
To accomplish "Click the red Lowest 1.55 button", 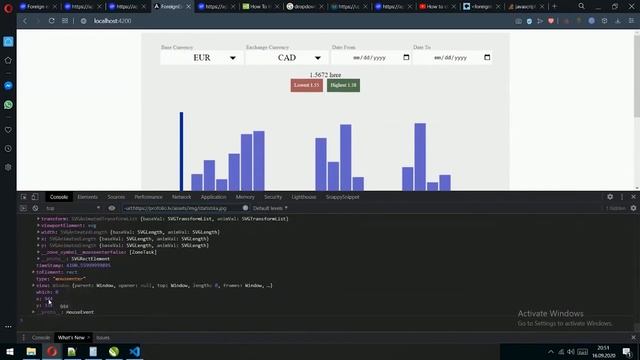I will (307, 85).
